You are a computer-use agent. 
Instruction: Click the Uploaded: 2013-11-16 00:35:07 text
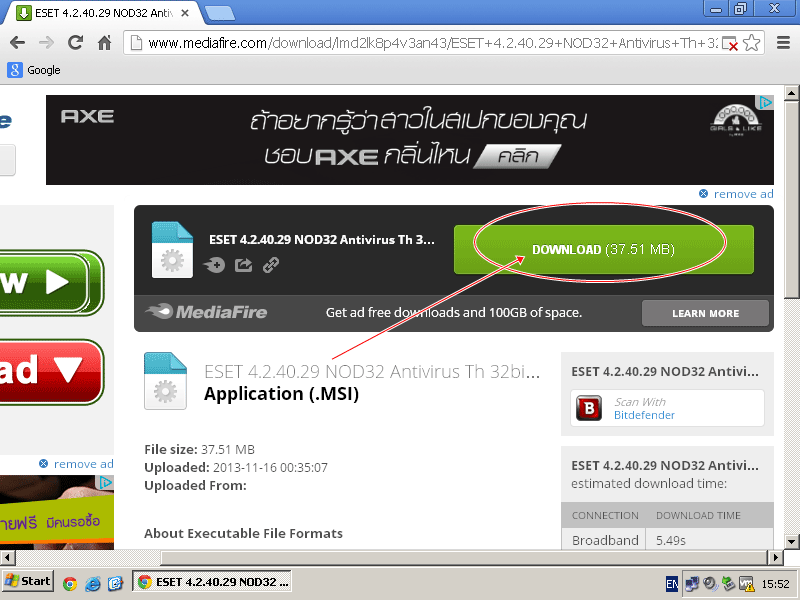click(236, 467)
